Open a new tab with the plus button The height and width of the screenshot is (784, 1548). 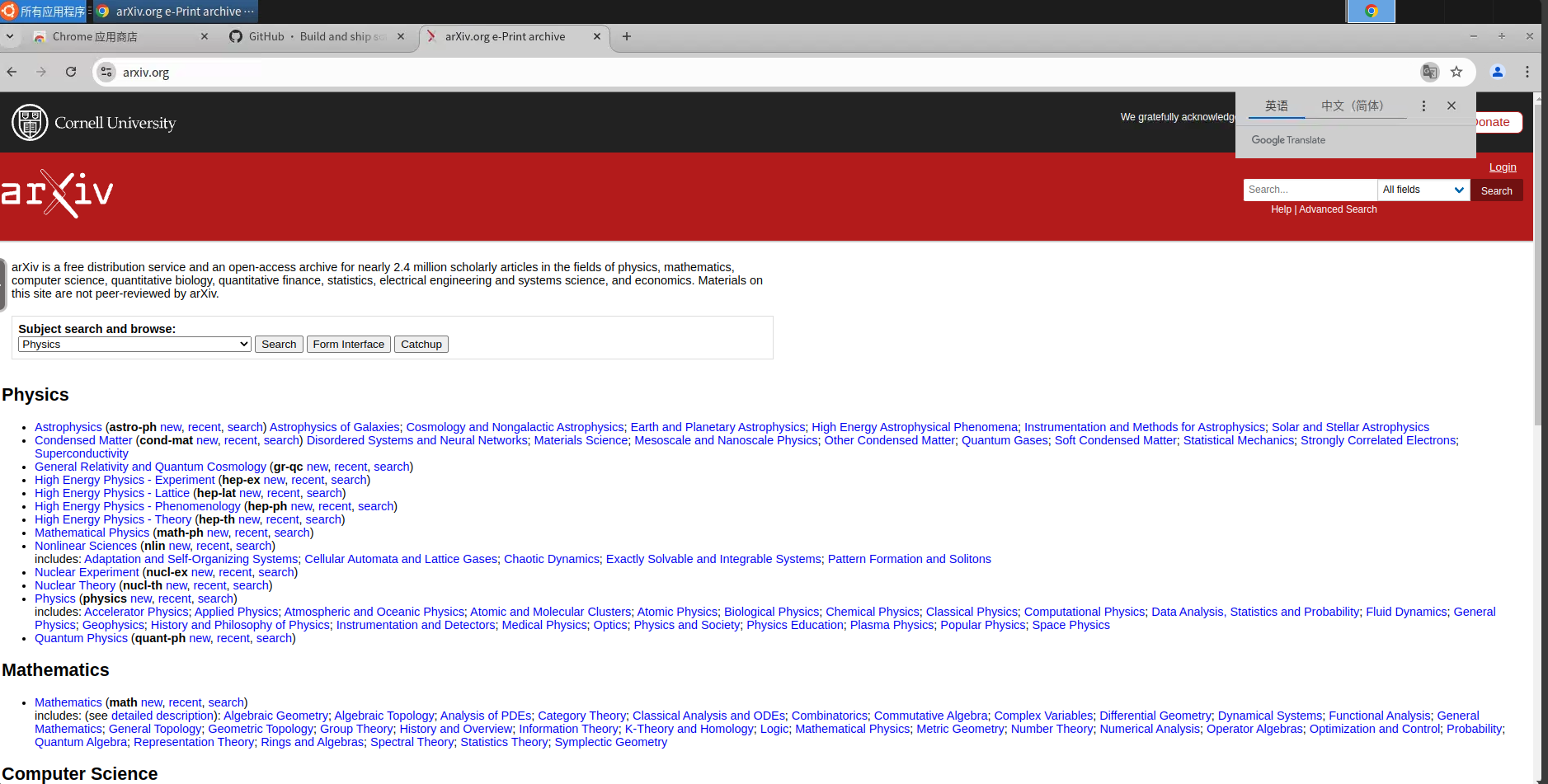coord(627,36)
